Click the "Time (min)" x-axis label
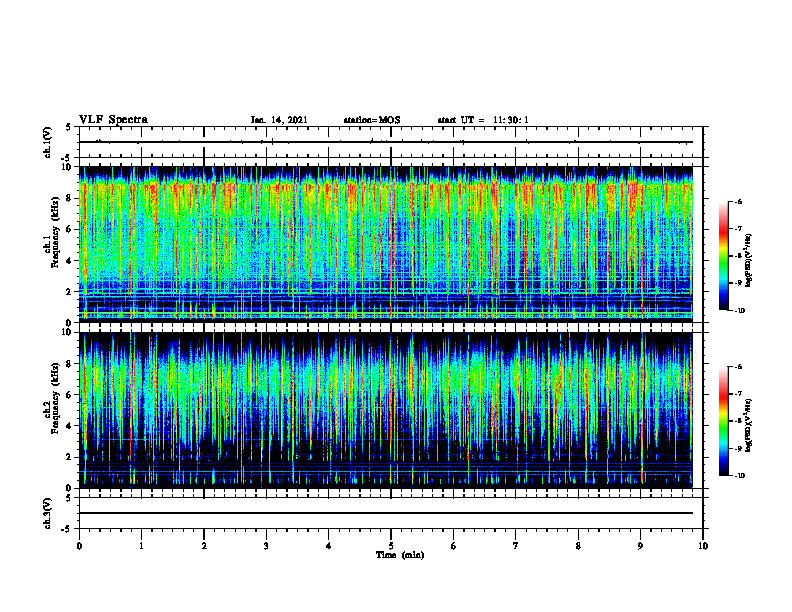Viewport: 792px width, 612px height. [x=400, y=555]
